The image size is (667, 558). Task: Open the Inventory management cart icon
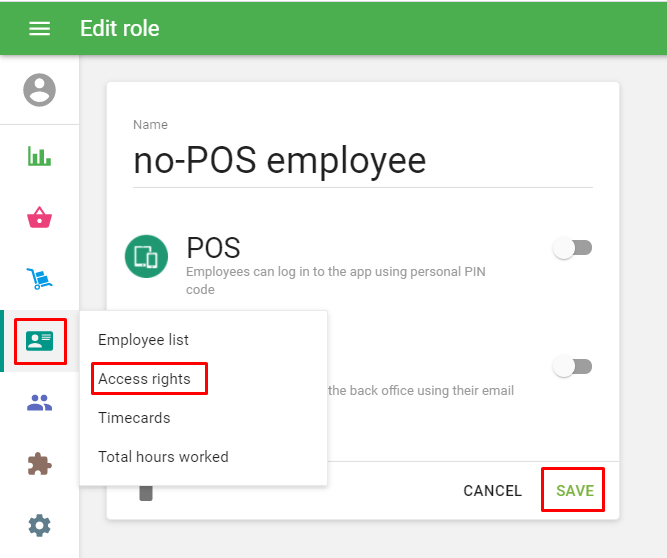pyautogui.click(x=39, y=279)
